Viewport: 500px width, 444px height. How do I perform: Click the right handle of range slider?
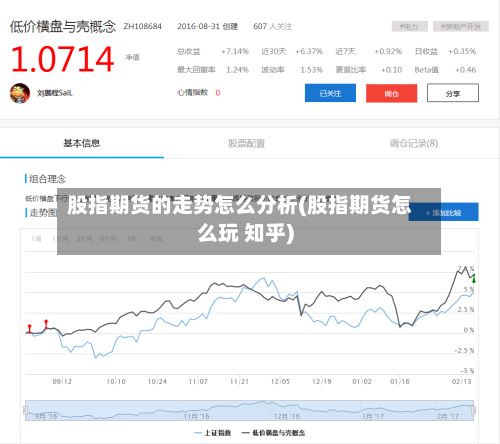pyautogui.click(x=474, y=410)
